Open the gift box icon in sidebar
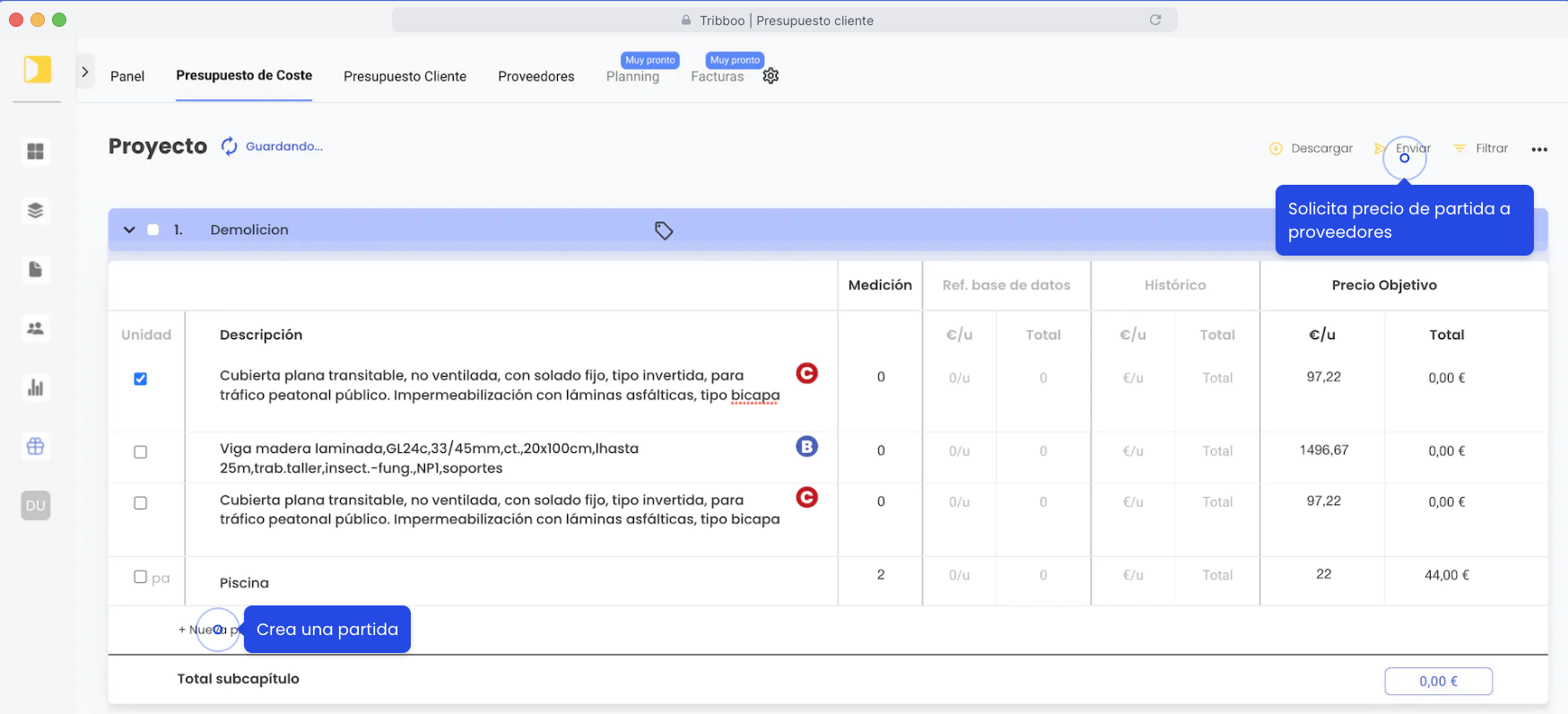Screen dimensions: 1568x714 tap(36, 446)
